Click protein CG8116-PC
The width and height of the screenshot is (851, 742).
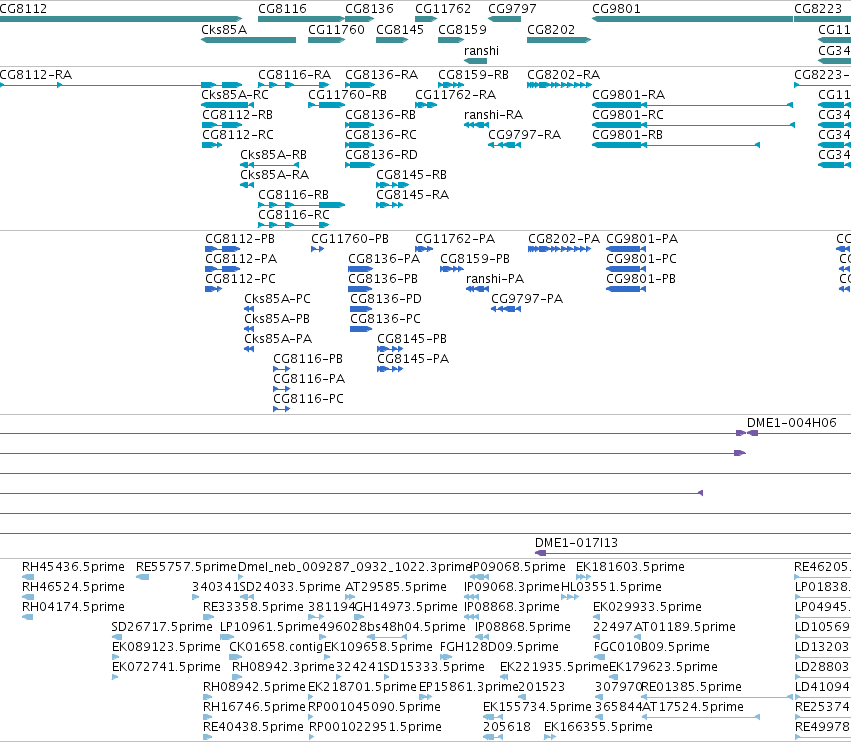(308, 399)
